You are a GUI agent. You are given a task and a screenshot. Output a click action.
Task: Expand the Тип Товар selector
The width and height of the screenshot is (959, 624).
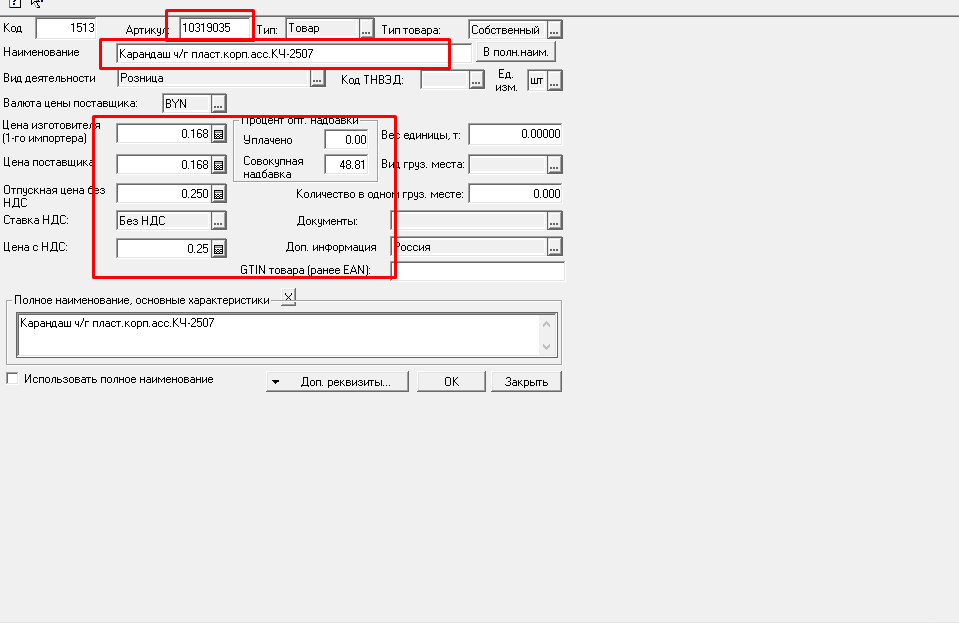366,30
